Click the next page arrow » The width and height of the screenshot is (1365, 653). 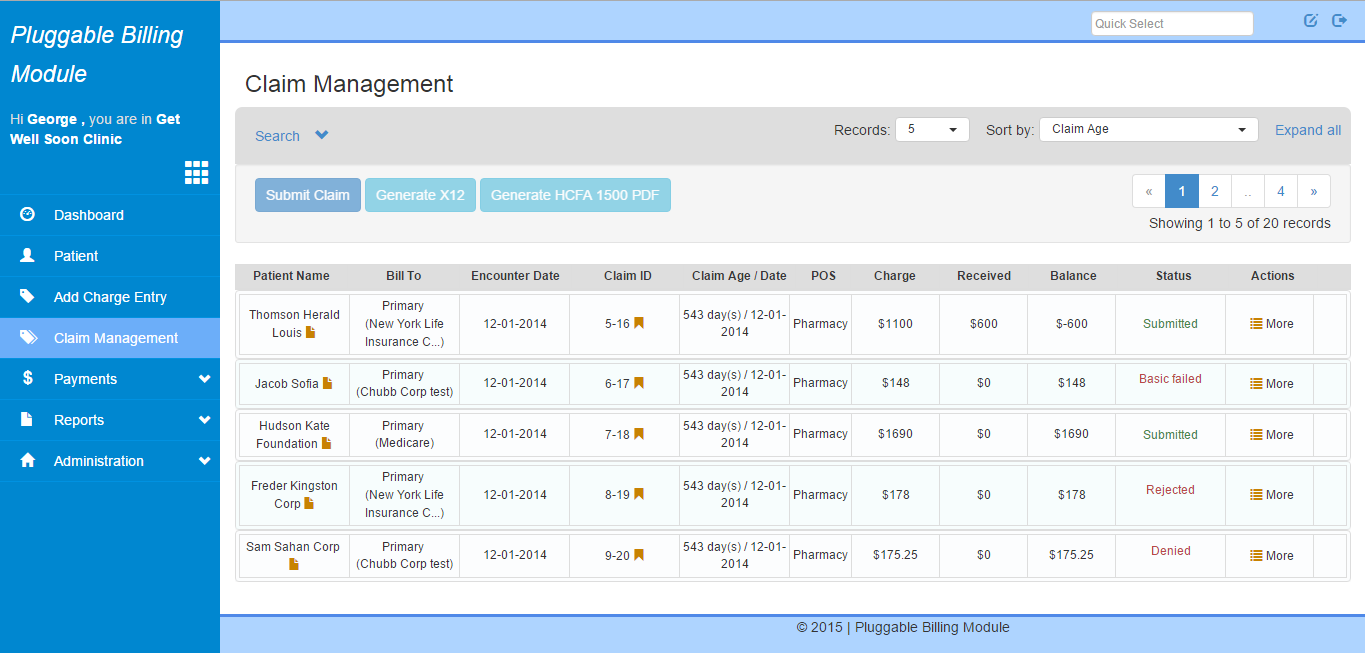1314,191
